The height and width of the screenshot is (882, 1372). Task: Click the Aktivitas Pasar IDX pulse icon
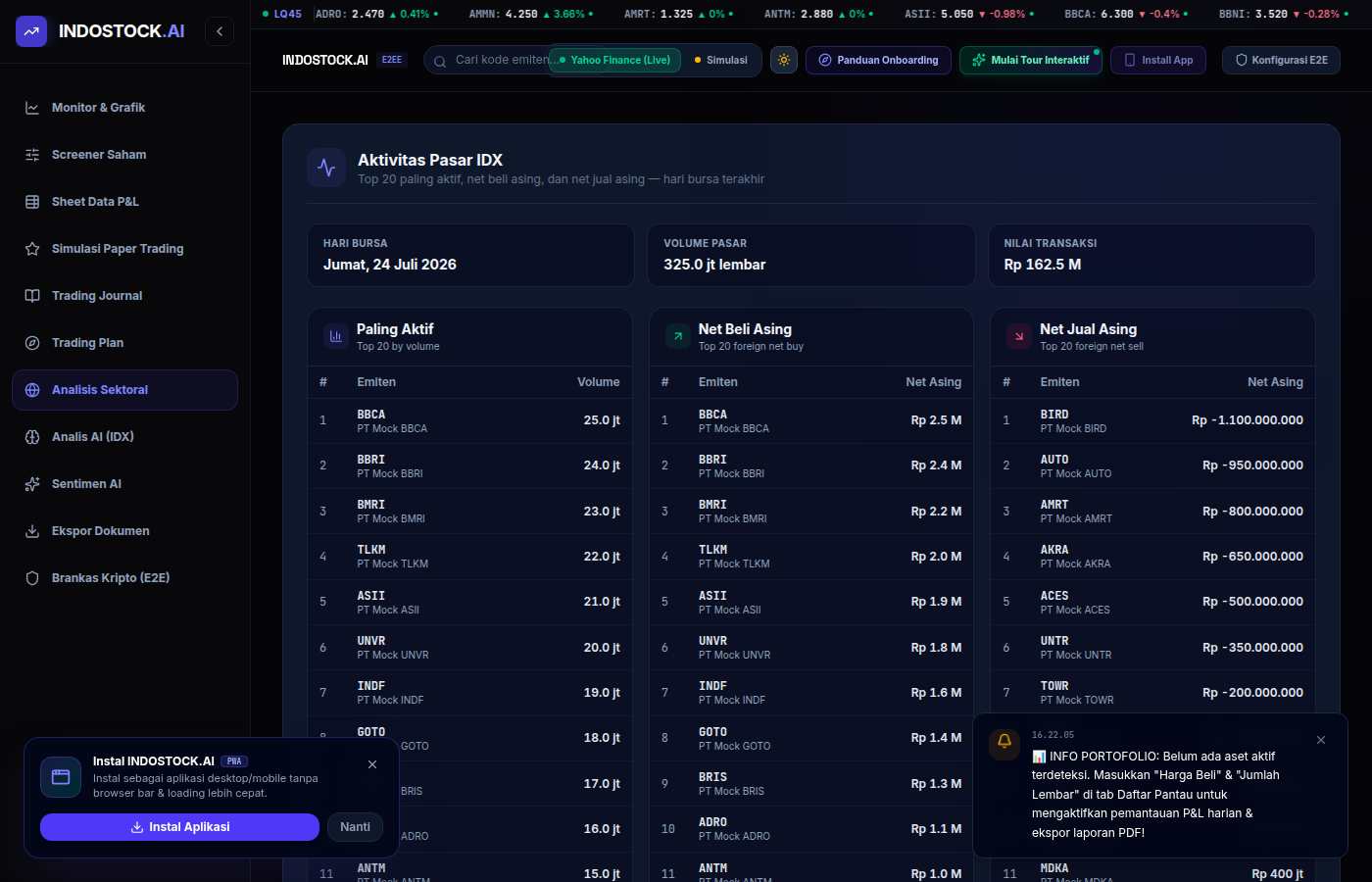(326, 168)
